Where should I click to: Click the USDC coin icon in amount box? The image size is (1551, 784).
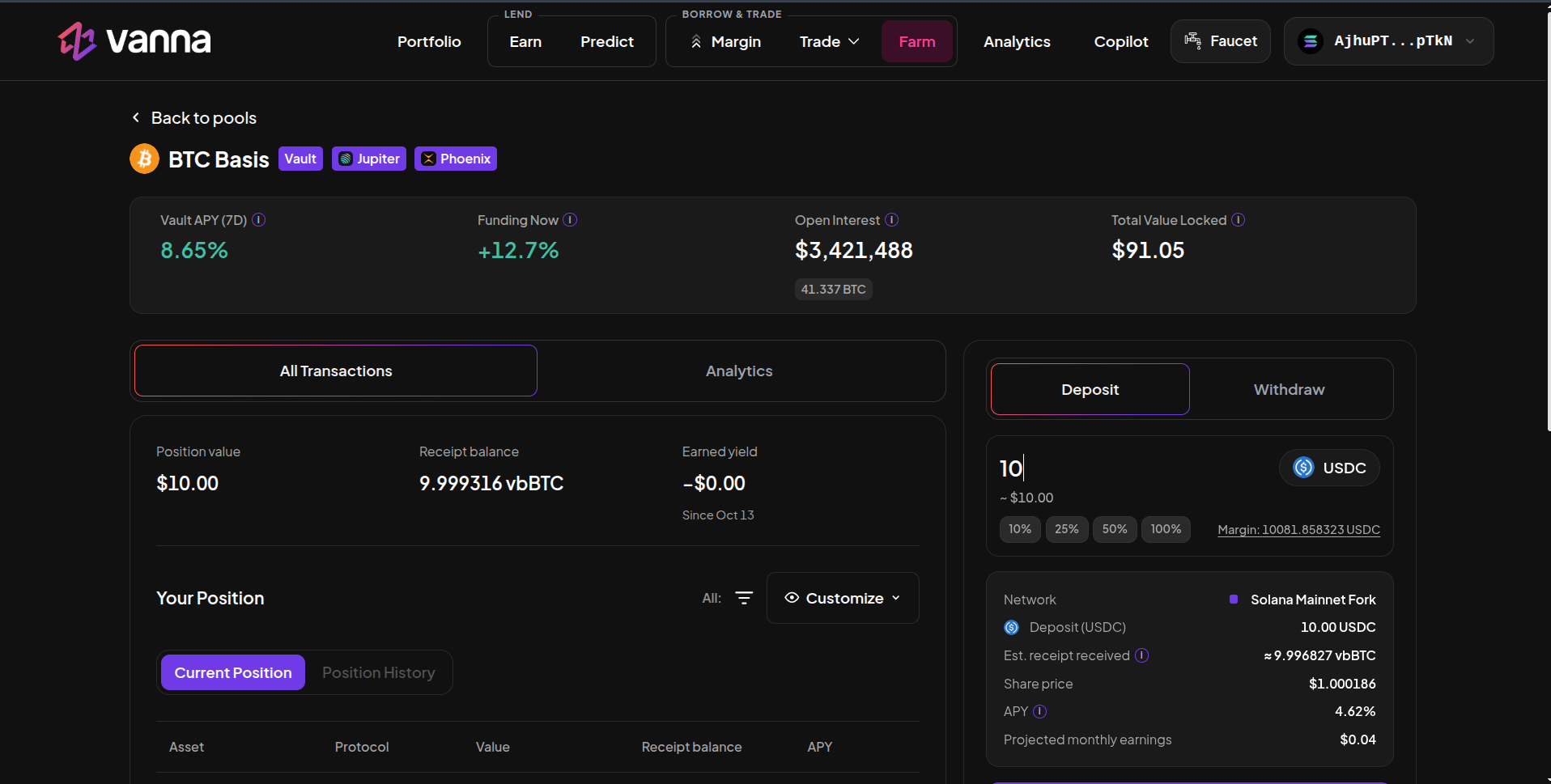(1303, 468)
